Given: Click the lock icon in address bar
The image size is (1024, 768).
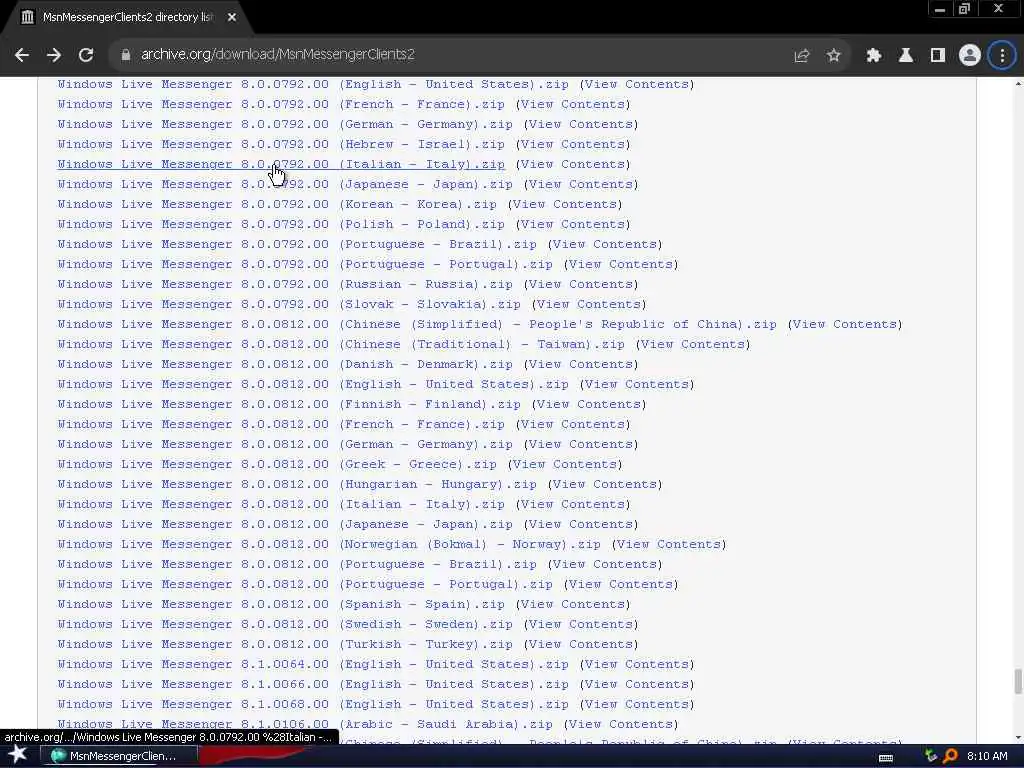Looking at the screenshot, I should pos(126,55).
